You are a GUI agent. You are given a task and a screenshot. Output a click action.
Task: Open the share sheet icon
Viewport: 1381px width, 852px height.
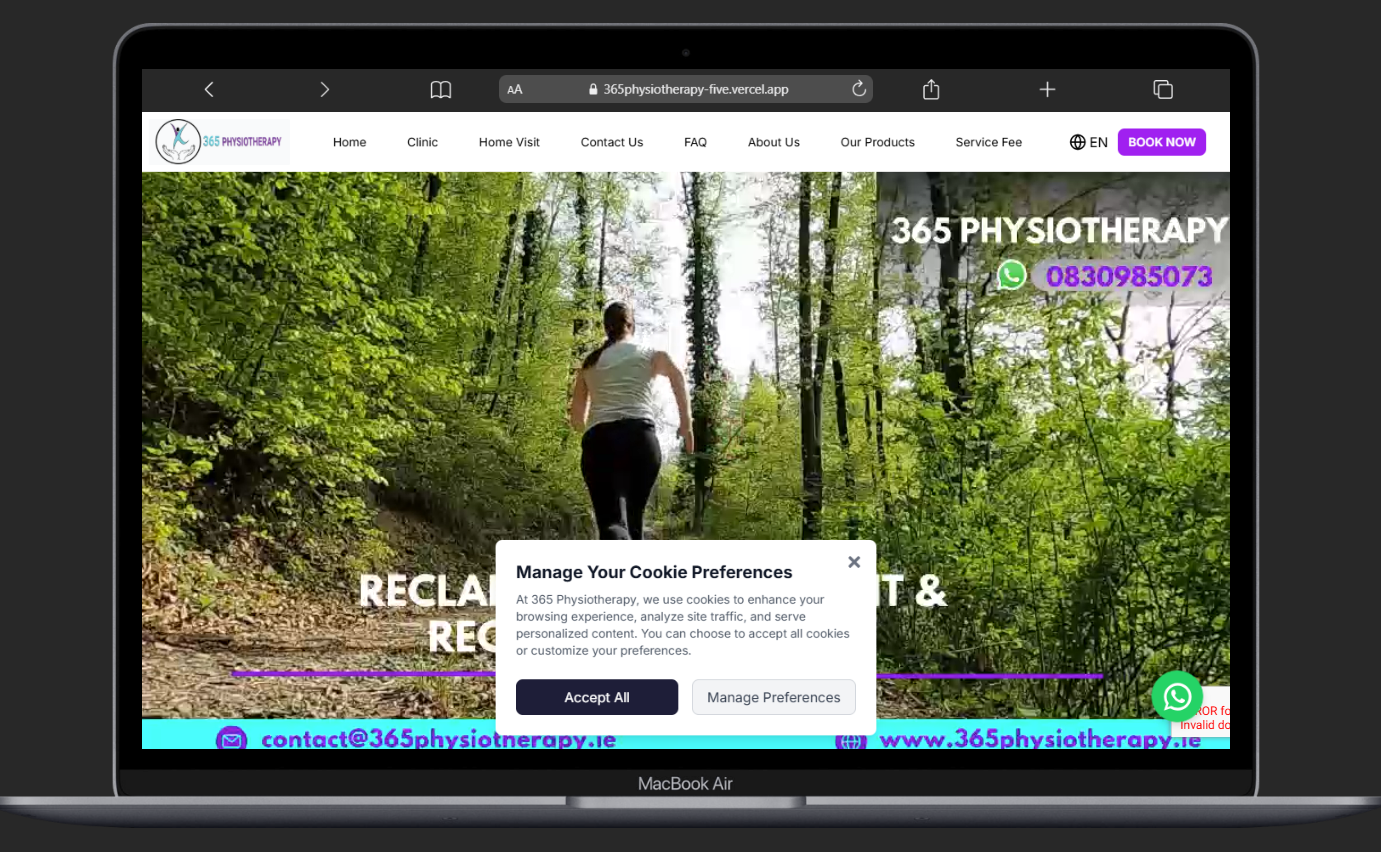pos(931,90)
